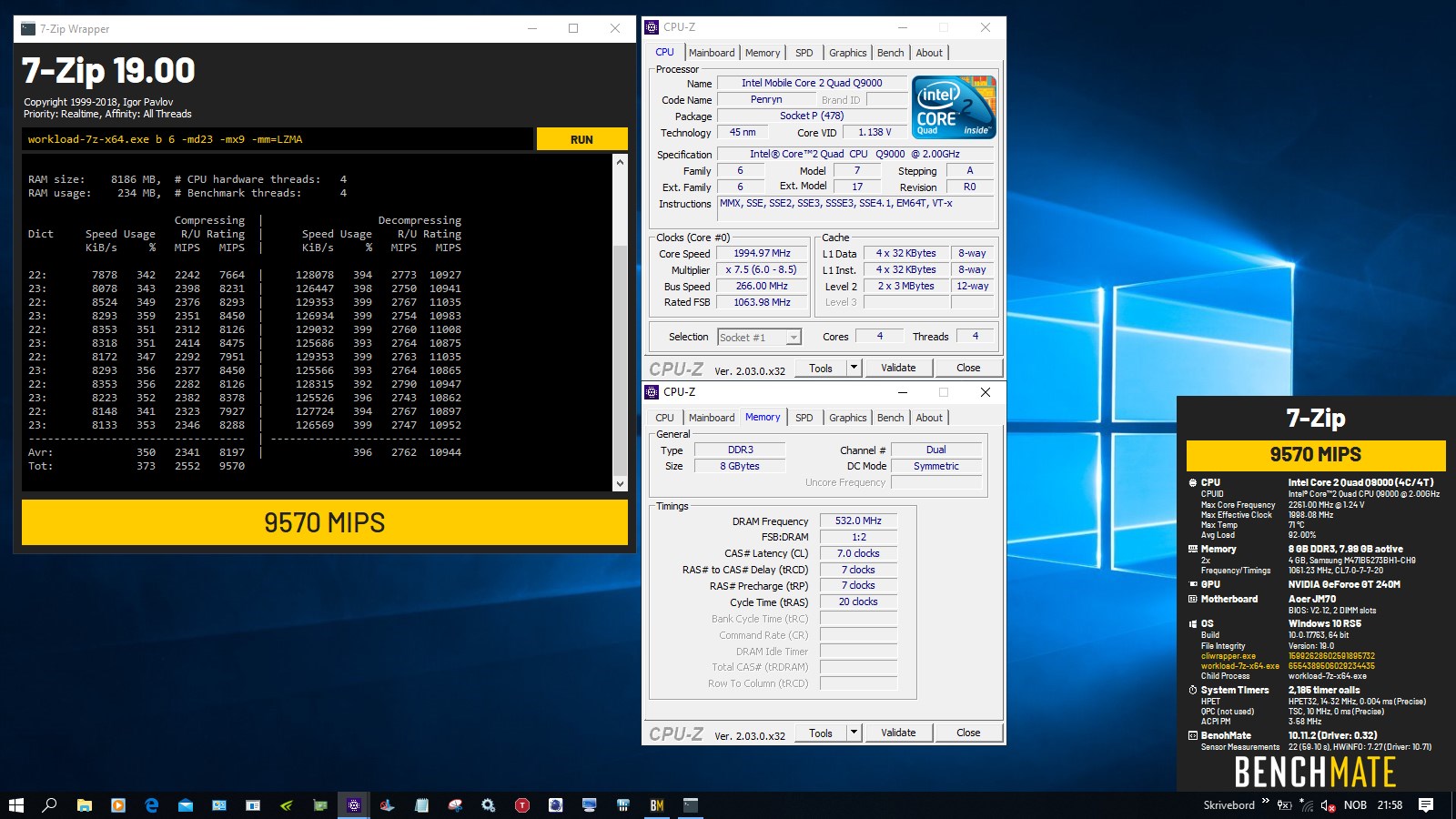
Task: Click scroll up arrow in 7-Zip output
Action: point(620,162)
